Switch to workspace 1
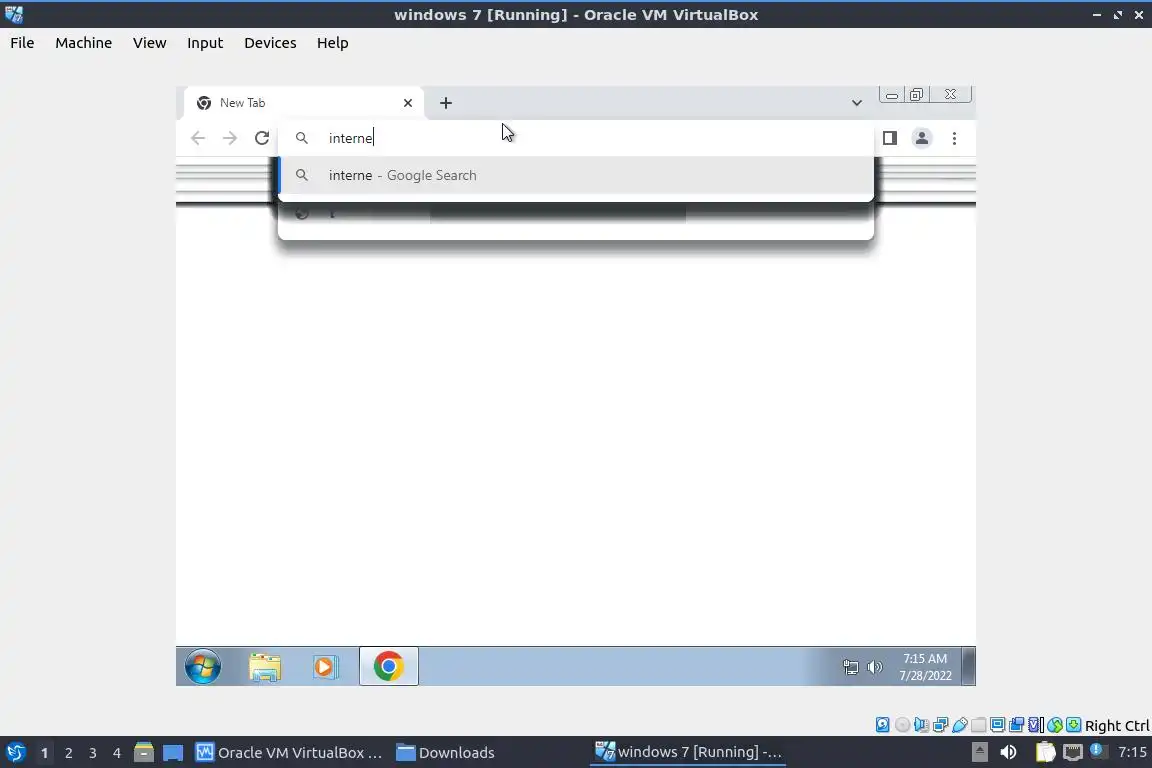The height and width of the screenshot is (768, 1152). pos(45,753)
